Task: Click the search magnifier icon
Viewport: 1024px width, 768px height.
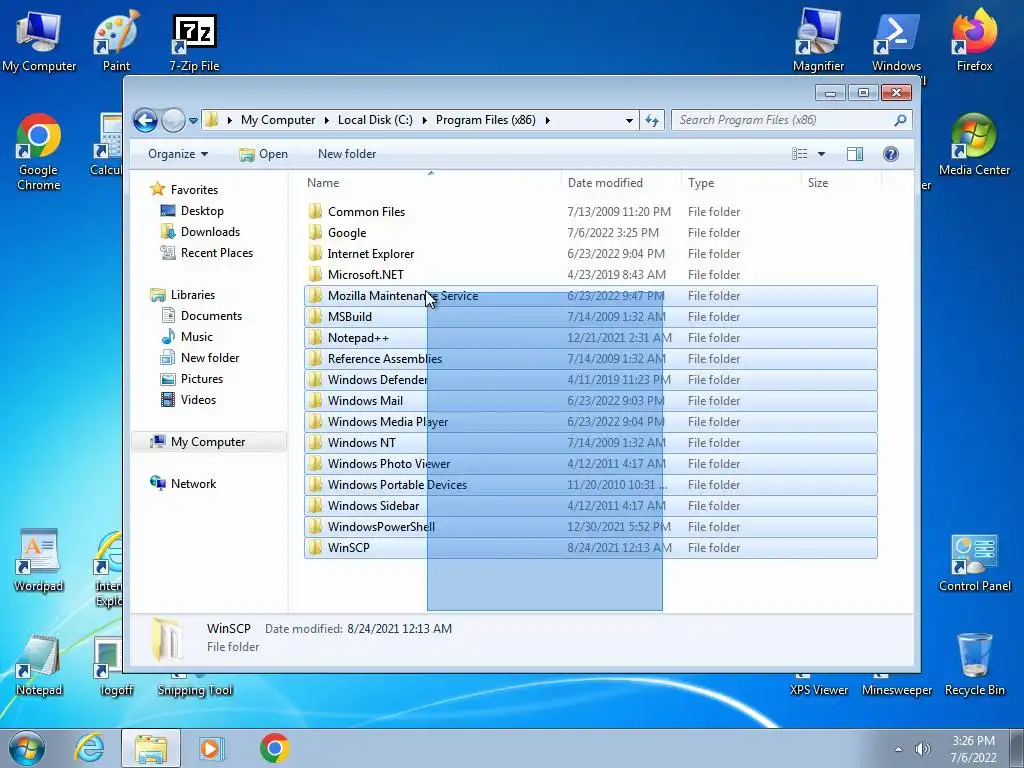Action: click(x=900, y=120)
